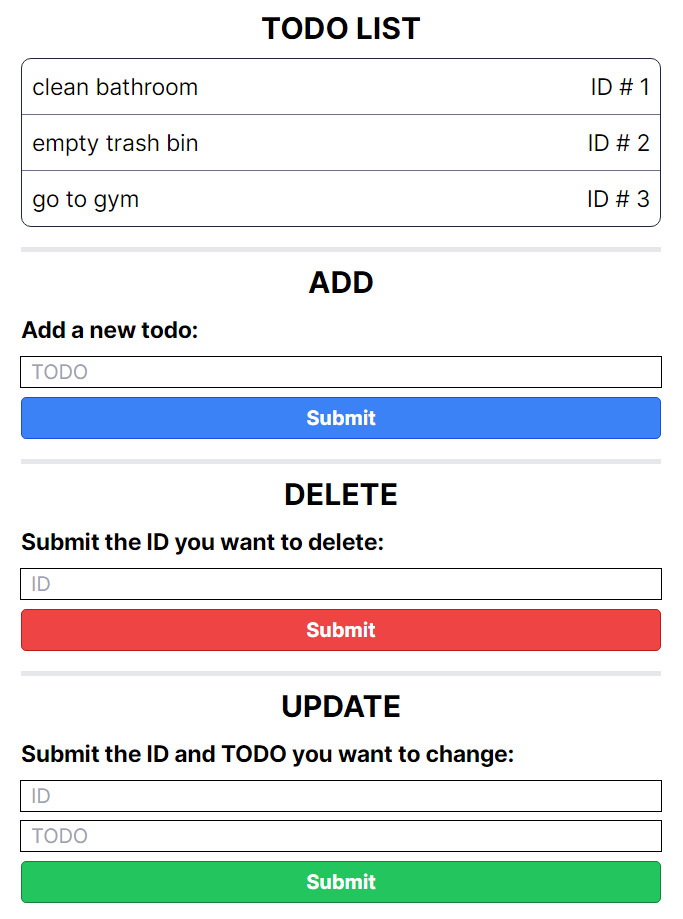The width and height of the screenshot is (683, 919).
Task: Click the green Submit button to update todo
Action: click(341, 882)
